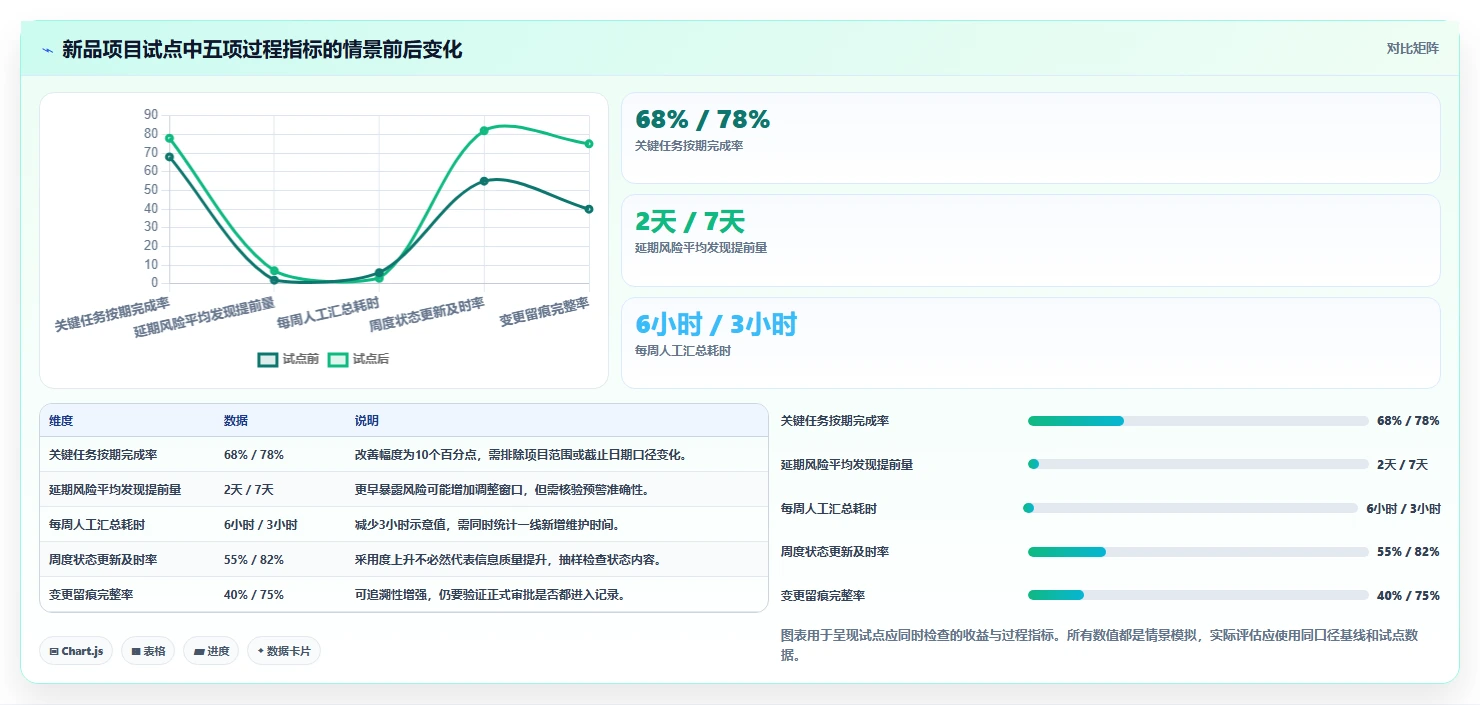Open the 对比矩阵 label in header
The height and width of the screenshot is (705, 1480).
[1413, 48]
